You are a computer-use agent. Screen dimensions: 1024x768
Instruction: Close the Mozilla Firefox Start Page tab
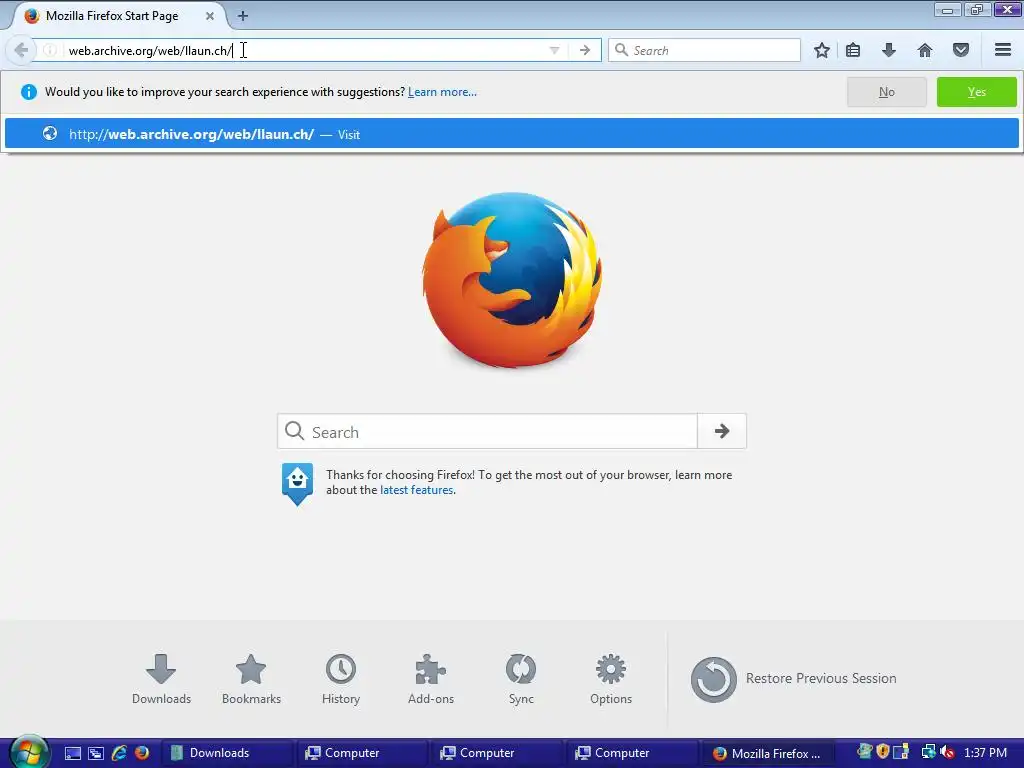coord(210,16)
